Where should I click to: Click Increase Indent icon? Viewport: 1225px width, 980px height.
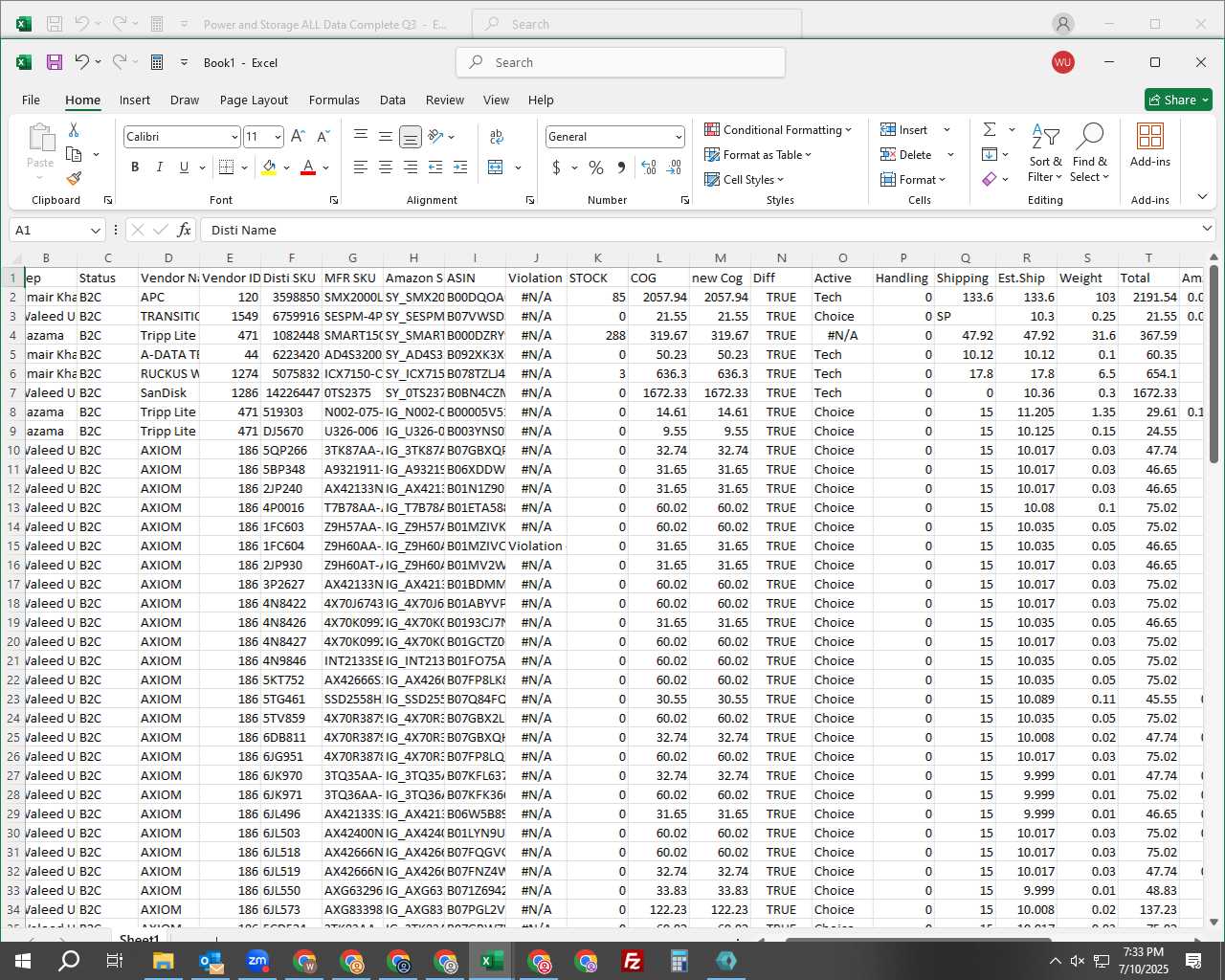460,167
